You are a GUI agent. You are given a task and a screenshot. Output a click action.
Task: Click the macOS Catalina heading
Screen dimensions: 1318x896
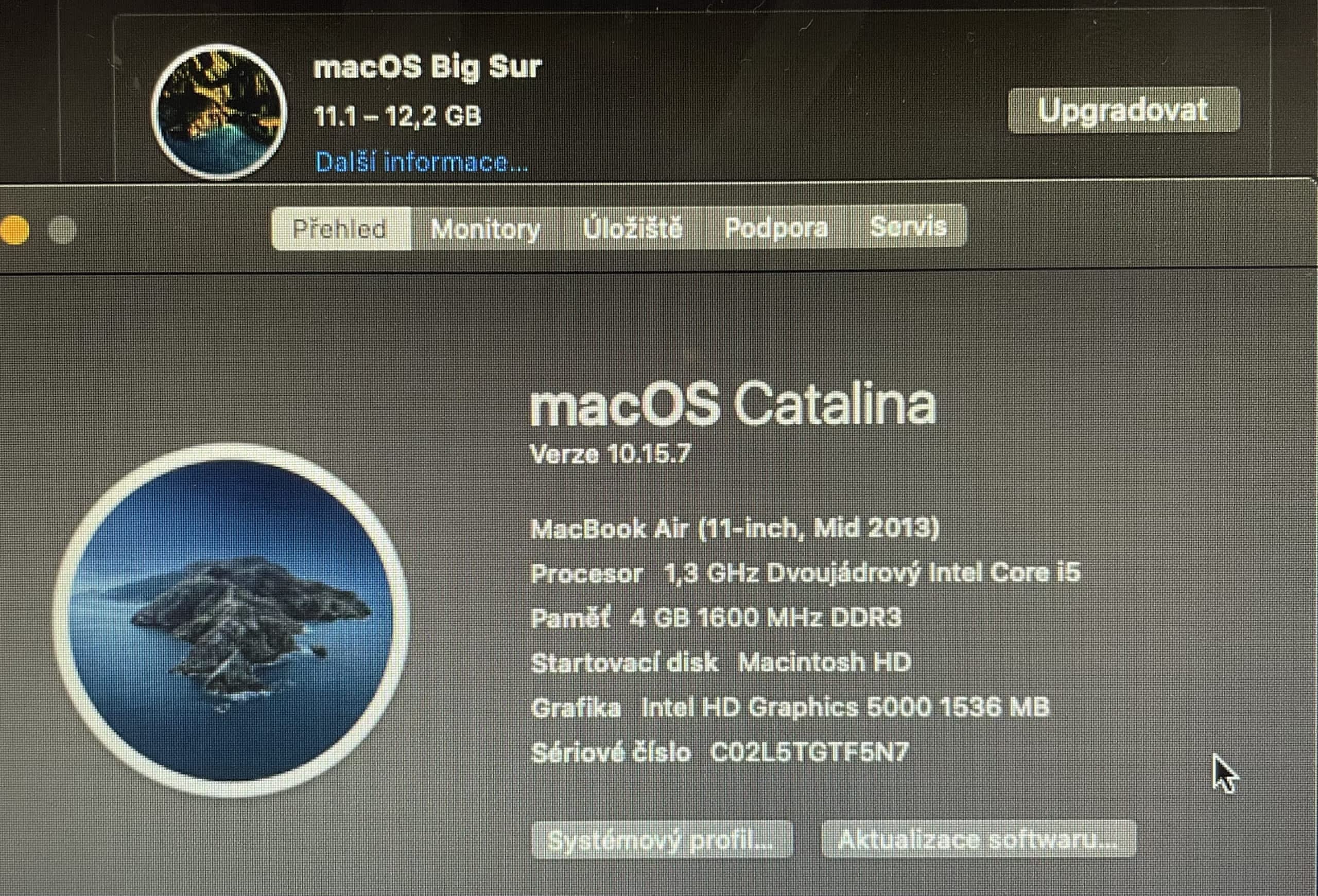pos(732,403)
